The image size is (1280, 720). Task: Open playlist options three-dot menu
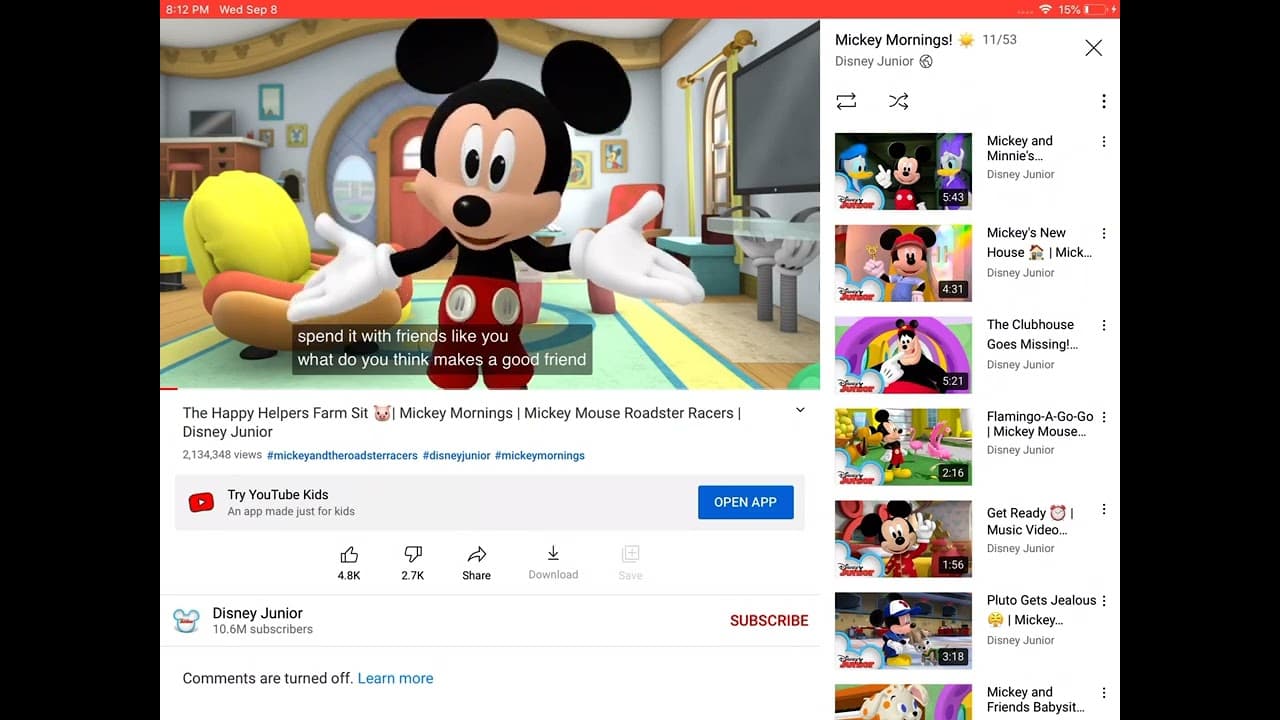pyautogui.click(x=1104, y=101)
